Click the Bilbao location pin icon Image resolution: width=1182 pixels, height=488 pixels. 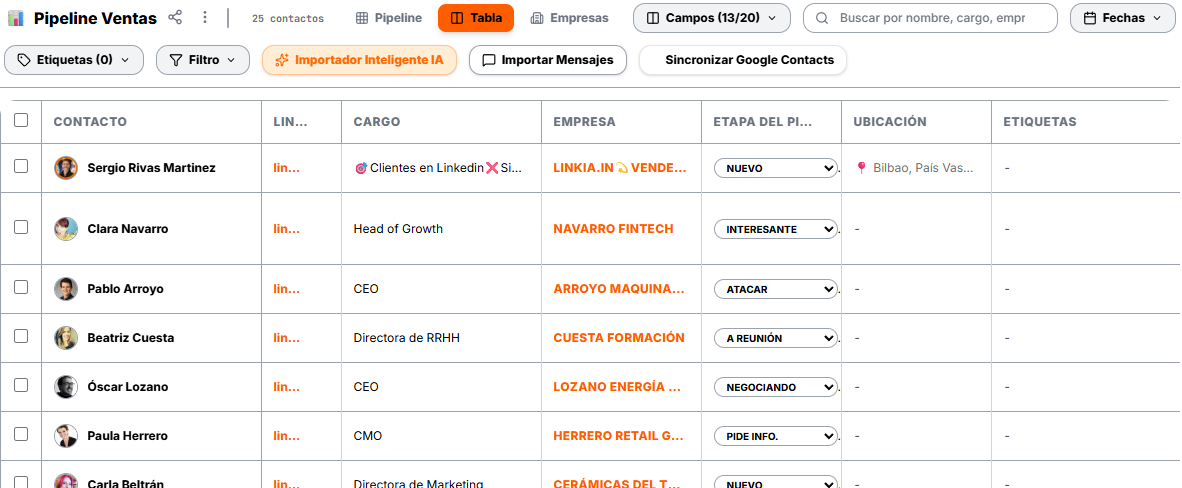(x=862, y=167)
